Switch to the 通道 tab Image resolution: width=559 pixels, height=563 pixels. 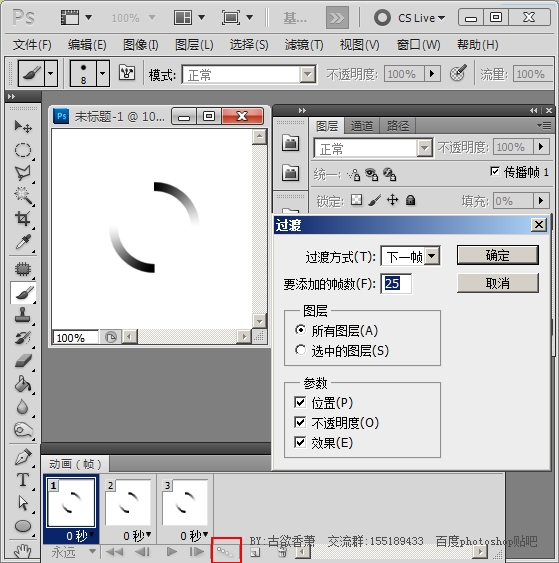362,126
